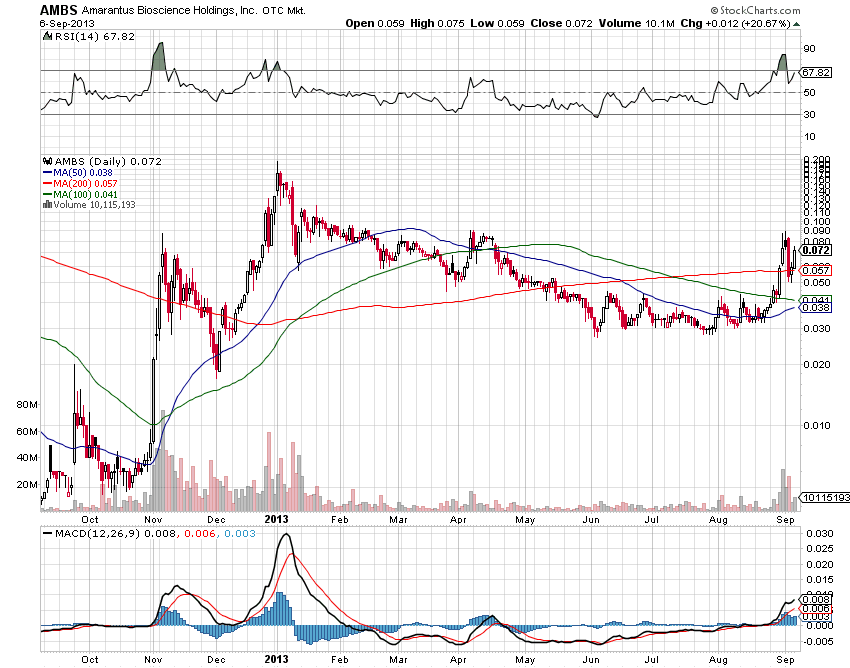Viewport: 850px width, 668px height.
Task: Click the 10 level on RSI axis
Action: click(809, 137)
